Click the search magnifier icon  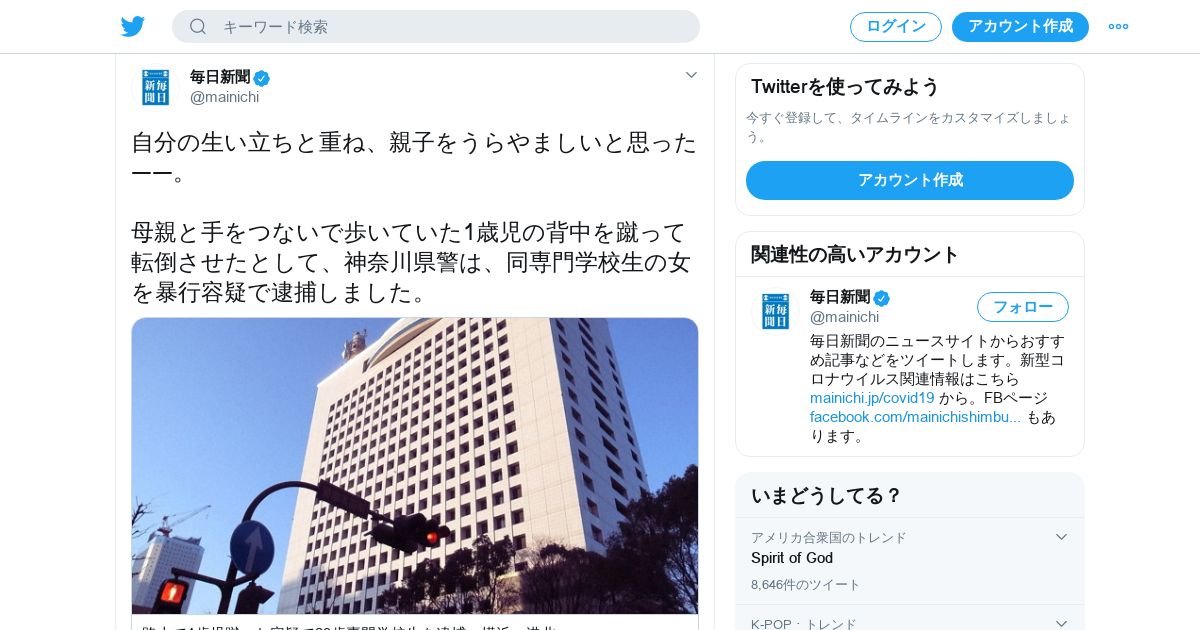[198, 26]
